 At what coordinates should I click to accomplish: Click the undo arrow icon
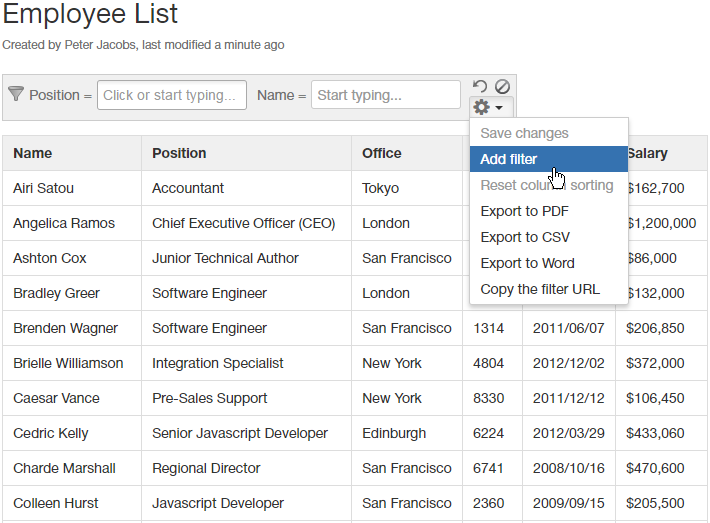[x=480, y=87]
